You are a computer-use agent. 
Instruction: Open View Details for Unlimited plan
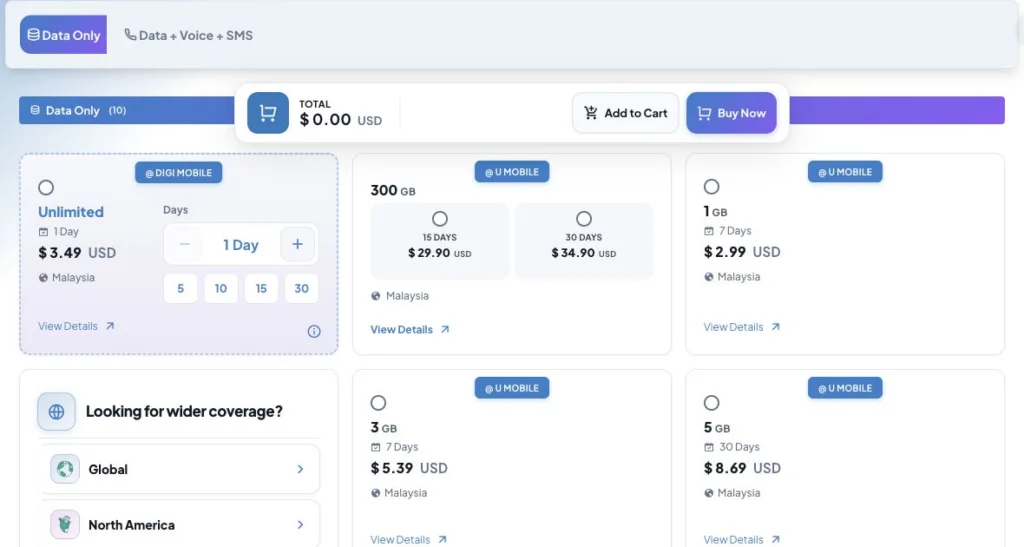(x=76, y=326)
